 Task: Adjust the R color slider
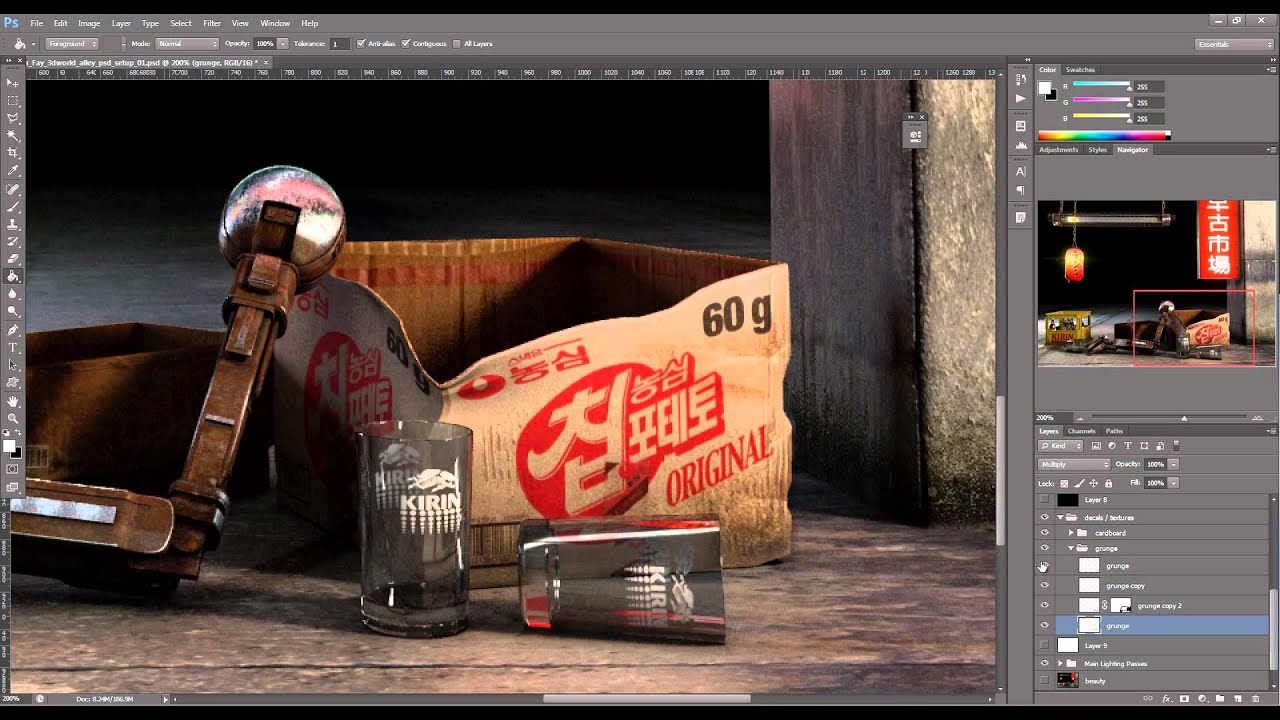tap(1130, 88)
